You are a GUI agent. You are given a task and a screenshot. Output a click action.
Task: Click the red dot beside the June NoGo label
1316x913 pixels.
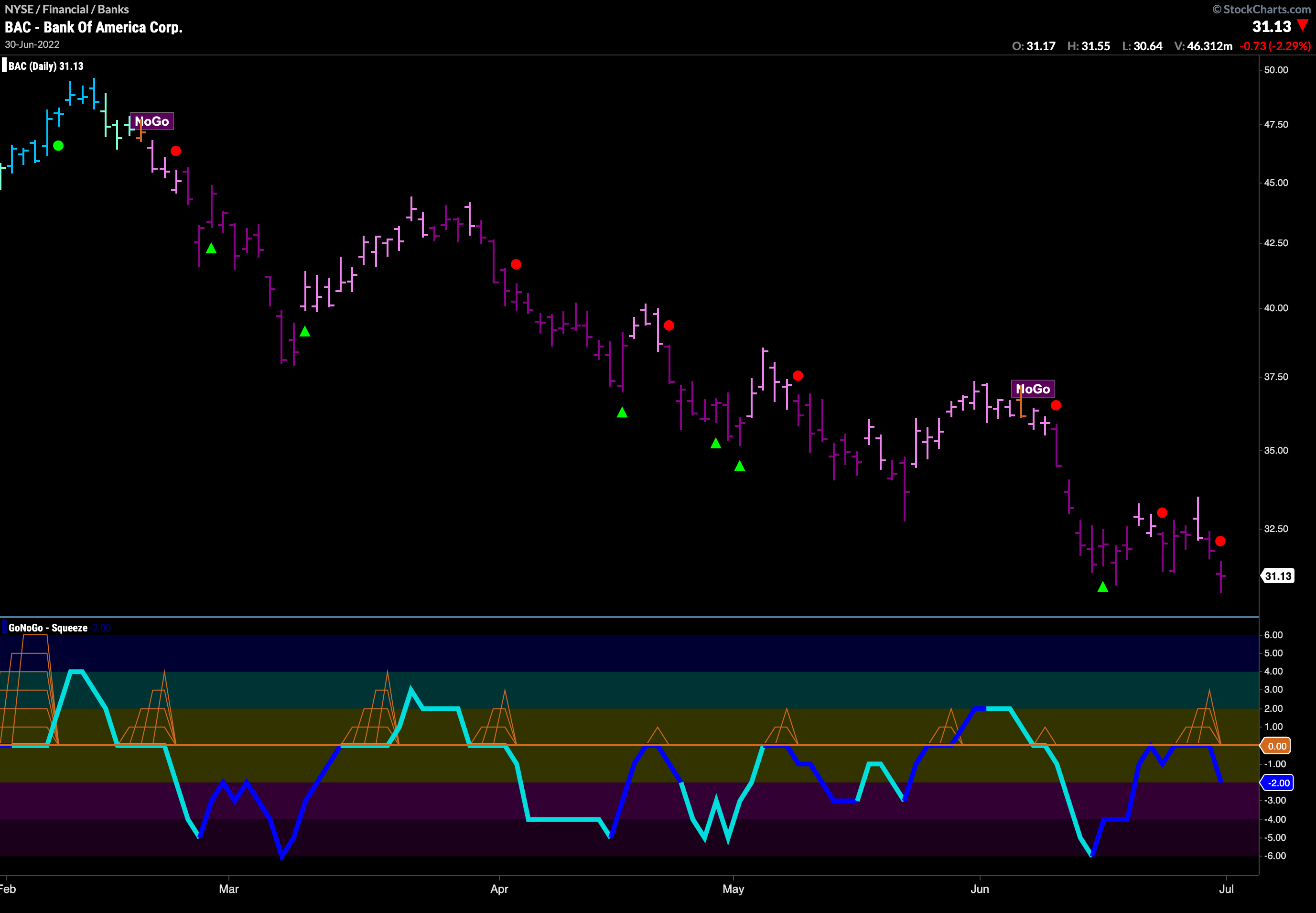1056,405
